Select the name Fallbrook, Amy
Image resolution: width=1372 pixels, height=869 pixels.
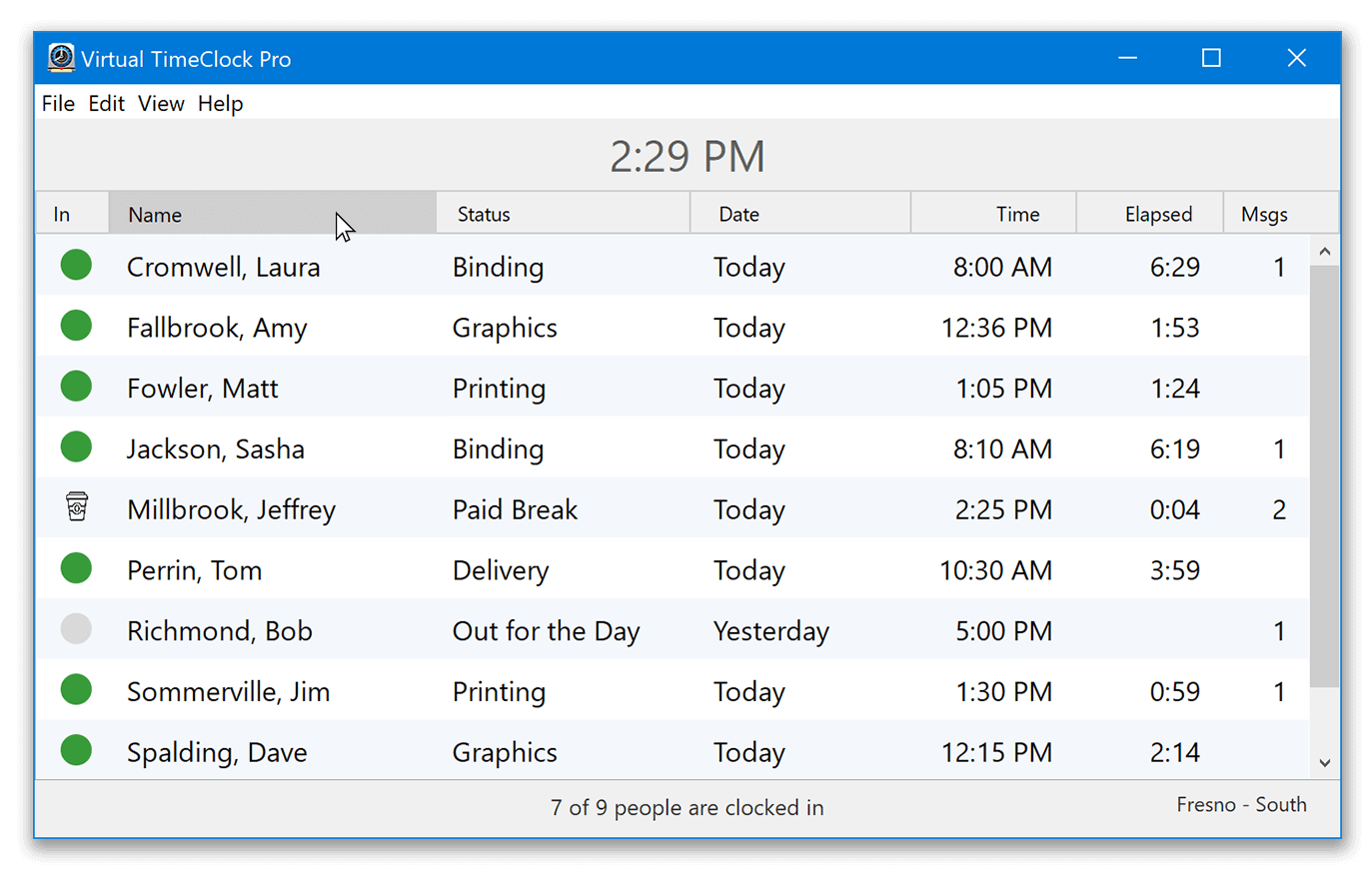coord(217,329)
